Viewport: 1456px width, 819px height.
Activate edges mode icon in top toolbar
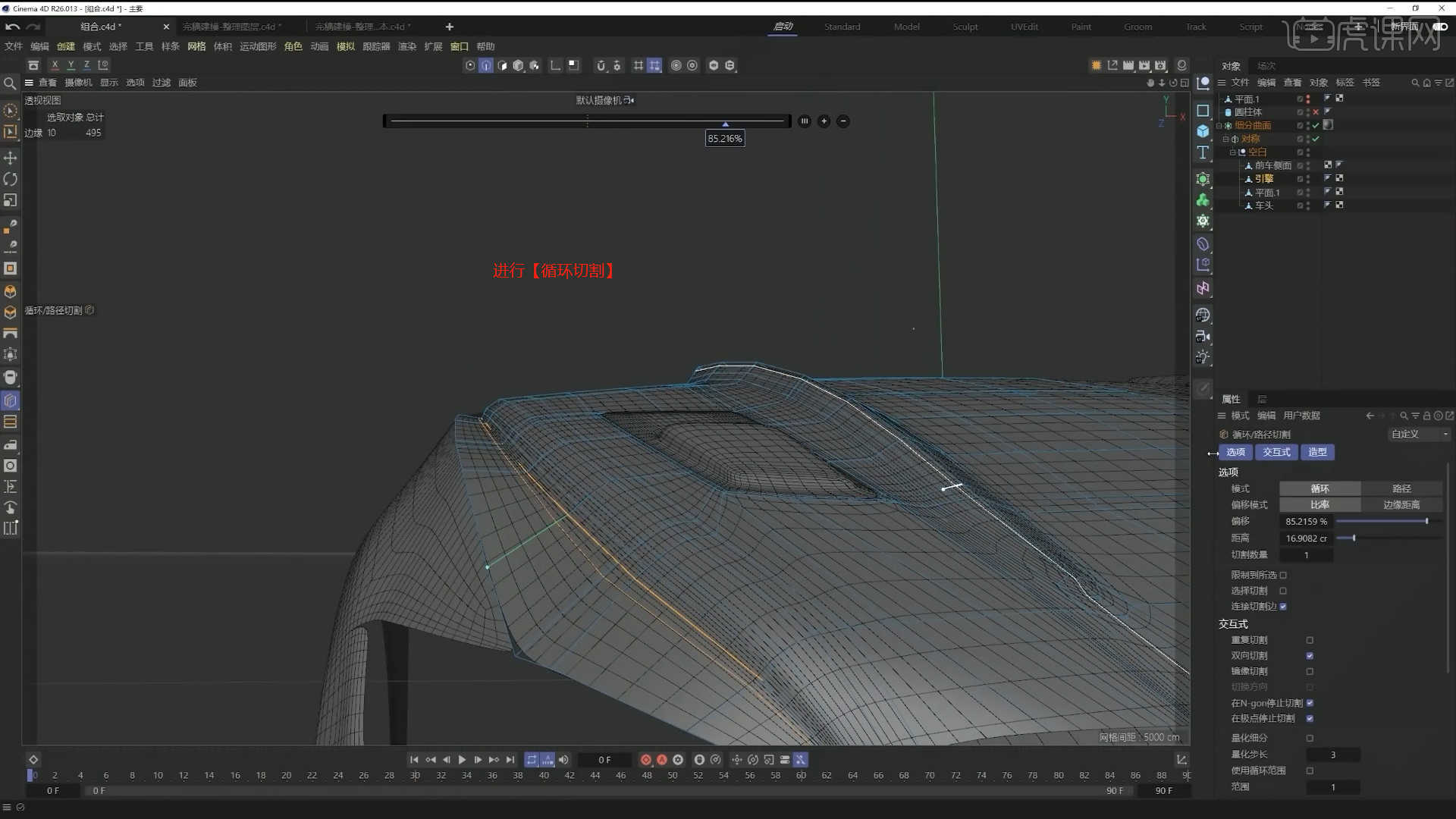[x=486, y=65]
